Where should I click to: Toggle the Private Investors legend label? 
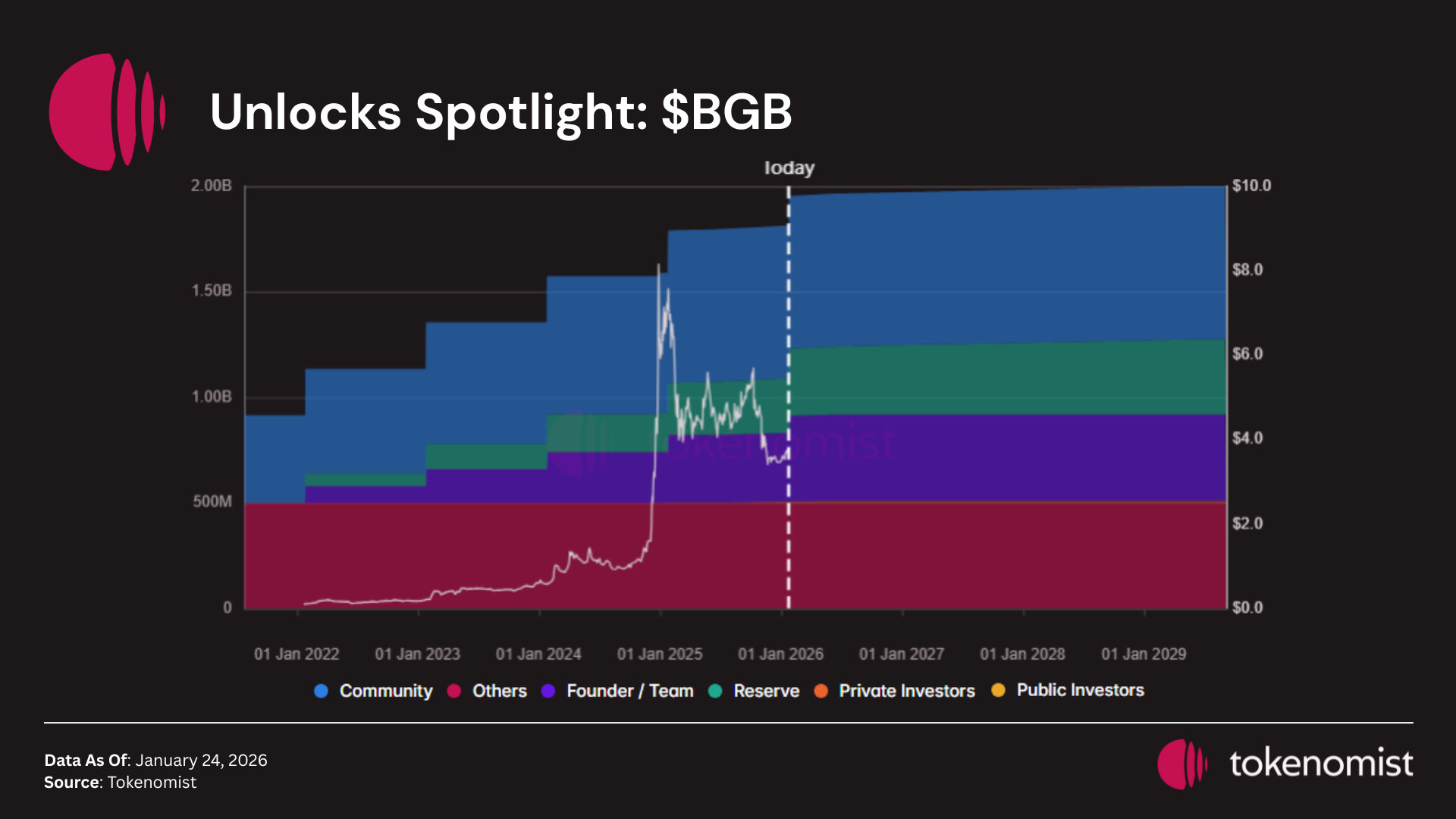click(906, 691)
